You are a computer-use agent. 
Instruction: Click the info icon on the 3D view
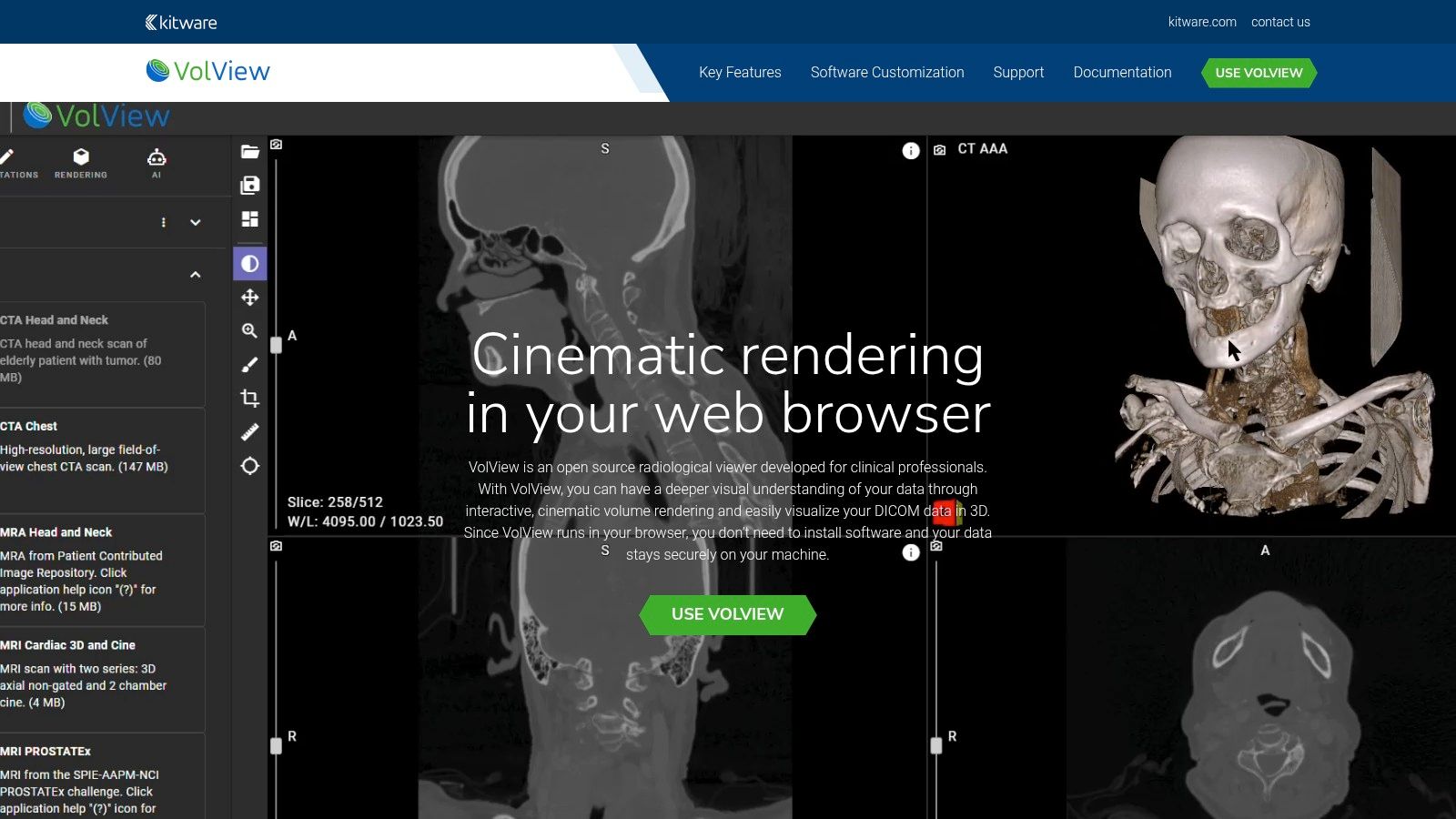click(911, 151)
